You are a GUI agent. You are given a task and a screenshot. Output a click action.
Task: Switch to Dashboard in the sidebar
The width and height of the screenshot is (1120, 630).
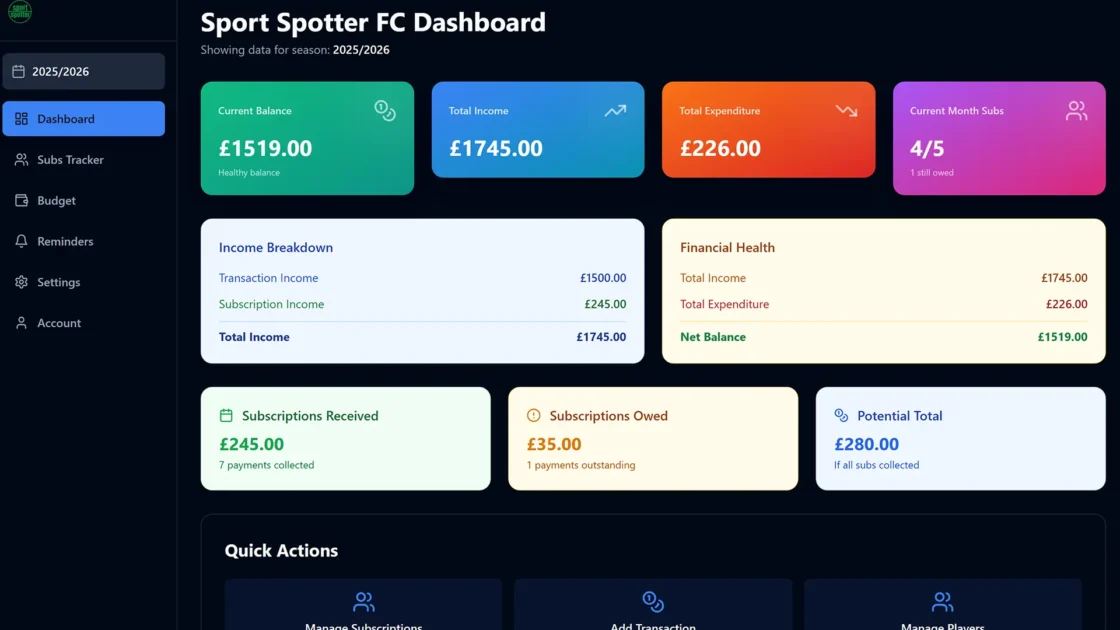tap(83, 118)
